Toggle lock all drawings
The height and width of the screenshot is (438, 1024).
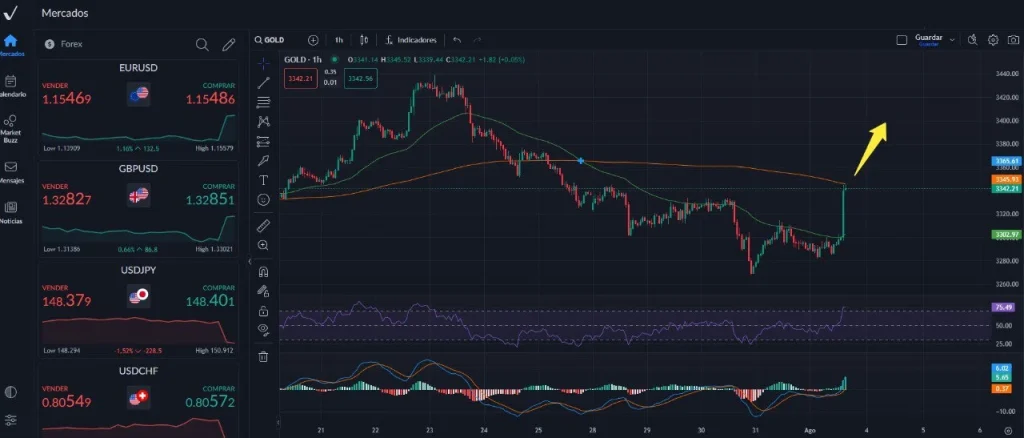263,310
